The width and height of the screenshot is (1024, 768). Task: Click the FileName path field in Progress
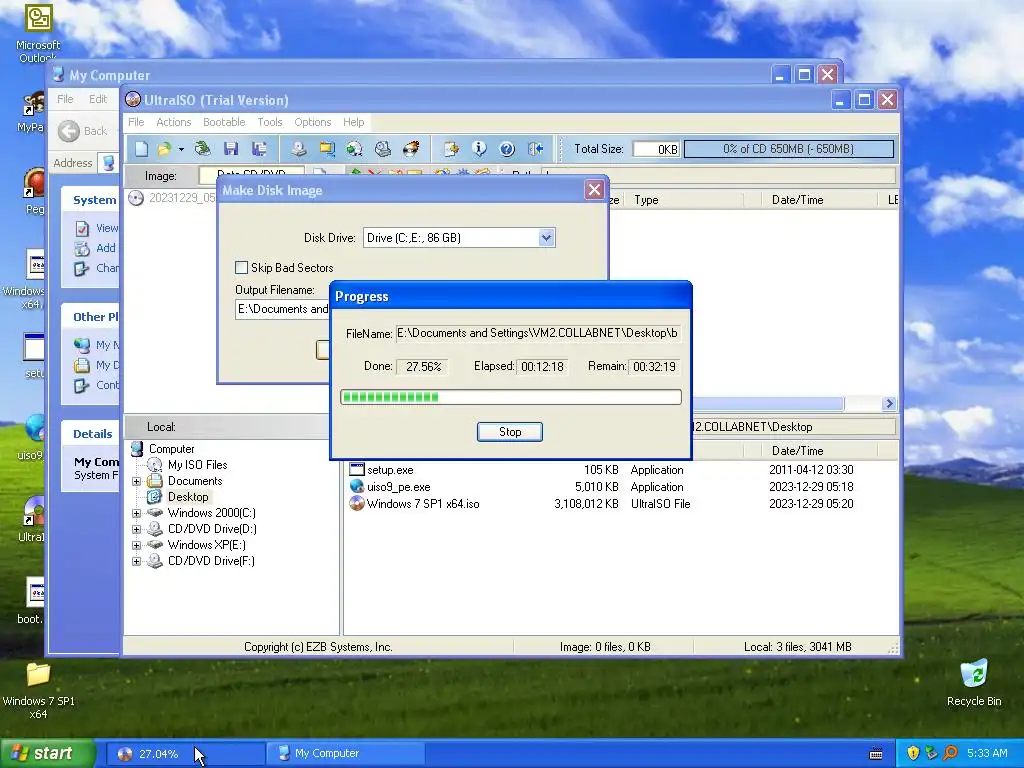tap(538, 333)
